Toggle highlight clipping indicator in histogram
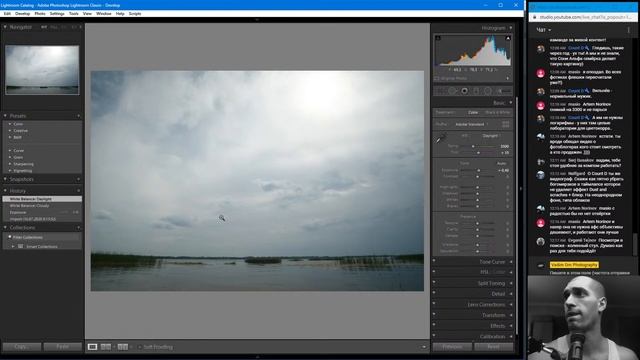This screenshot has width=640, height=360. [508, 38]
